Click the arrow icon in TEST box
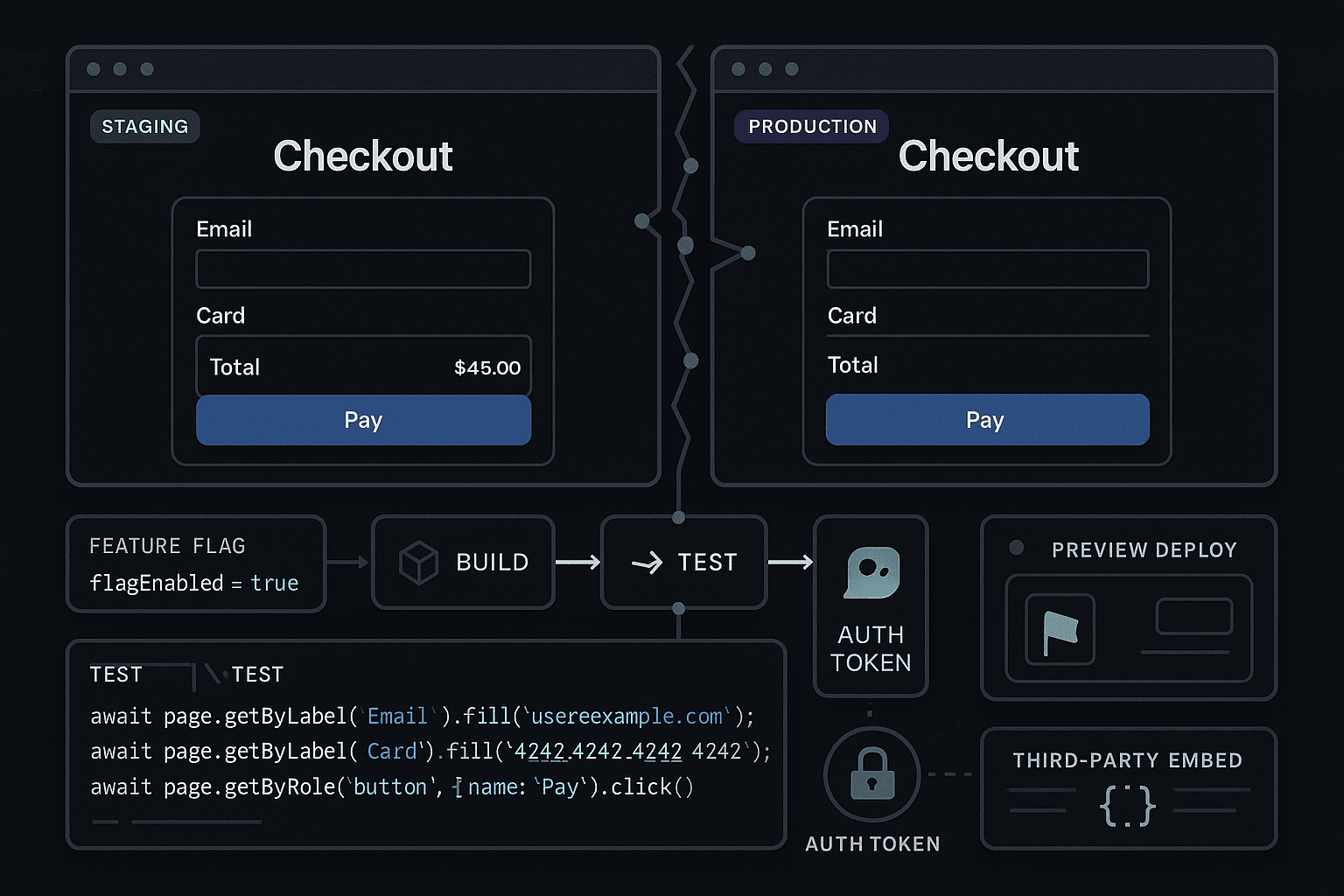Screen dimensions: 1344x896 [x=647, y=563]
